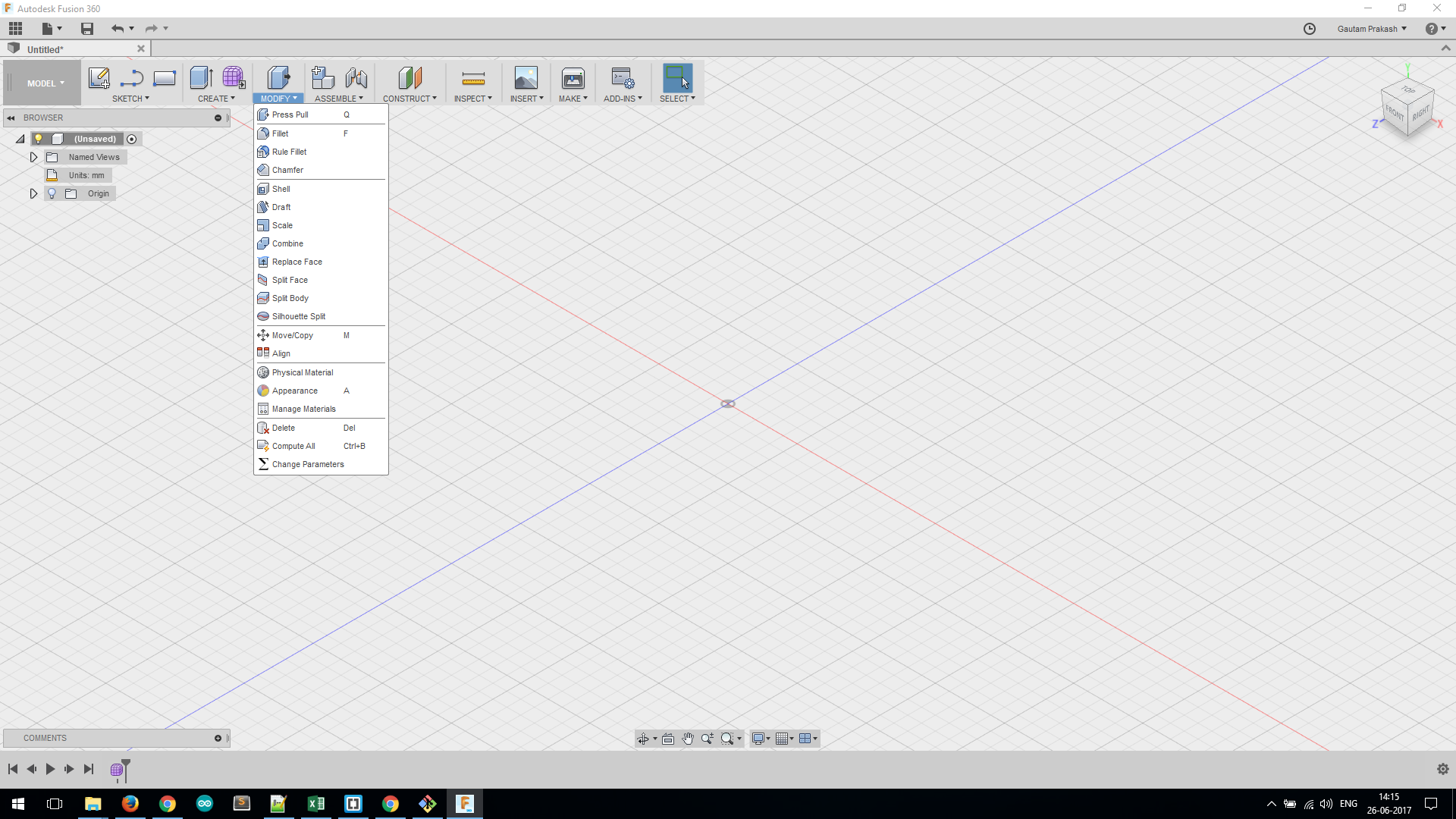Open the Windows Start menu
This screenshot has height=819, width=1456.
(x=18, y=804)
